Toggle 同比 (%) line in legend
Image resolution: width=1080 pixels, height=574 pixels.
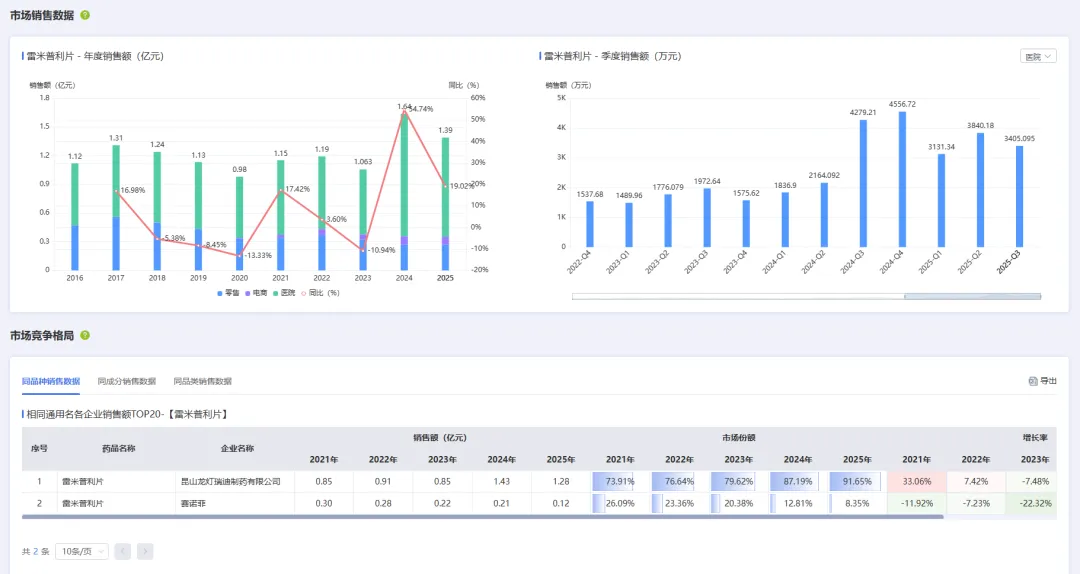(x=320, y=293)
